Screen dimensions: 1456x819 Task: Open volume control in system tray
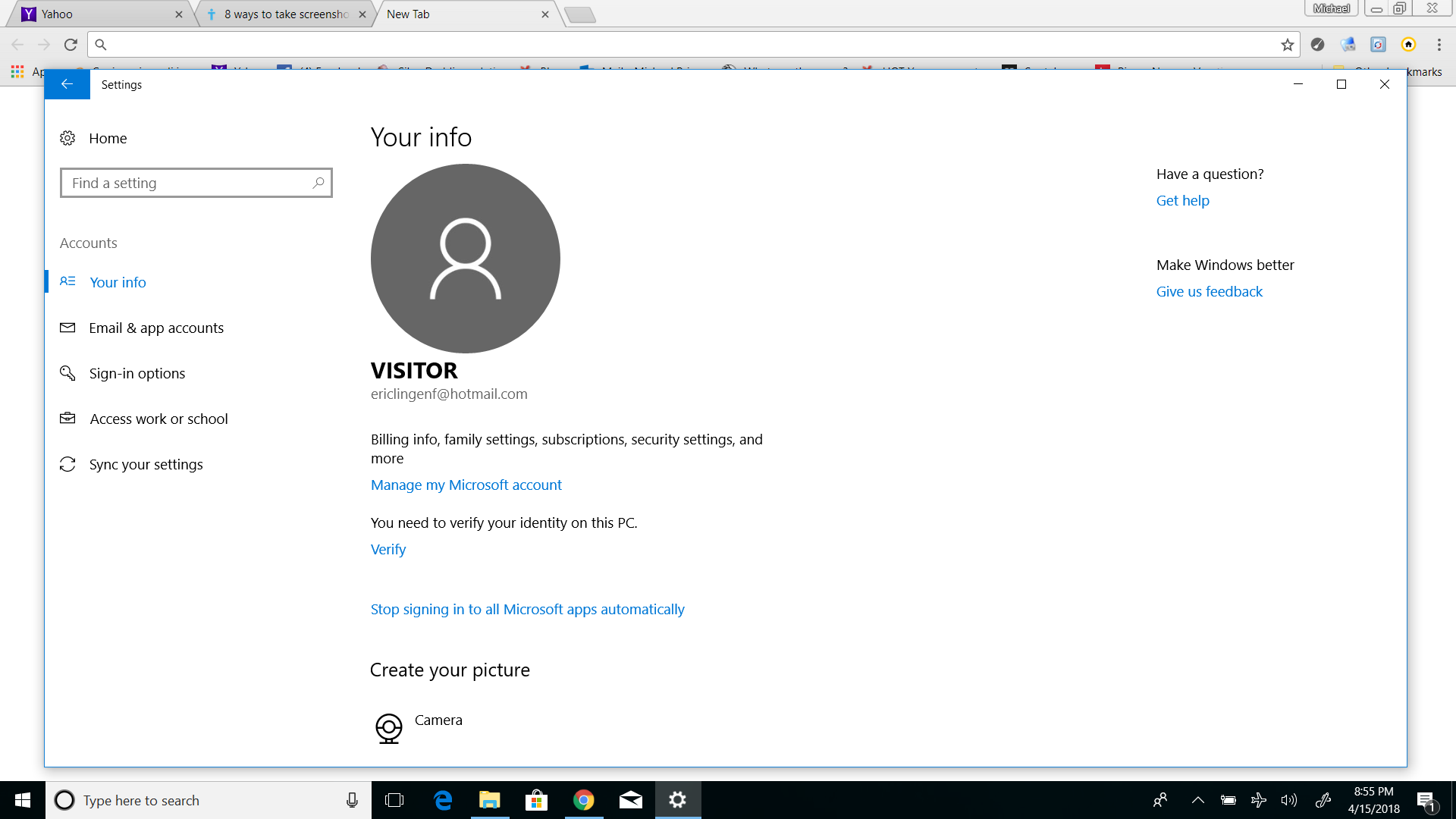click(1290, 800)
